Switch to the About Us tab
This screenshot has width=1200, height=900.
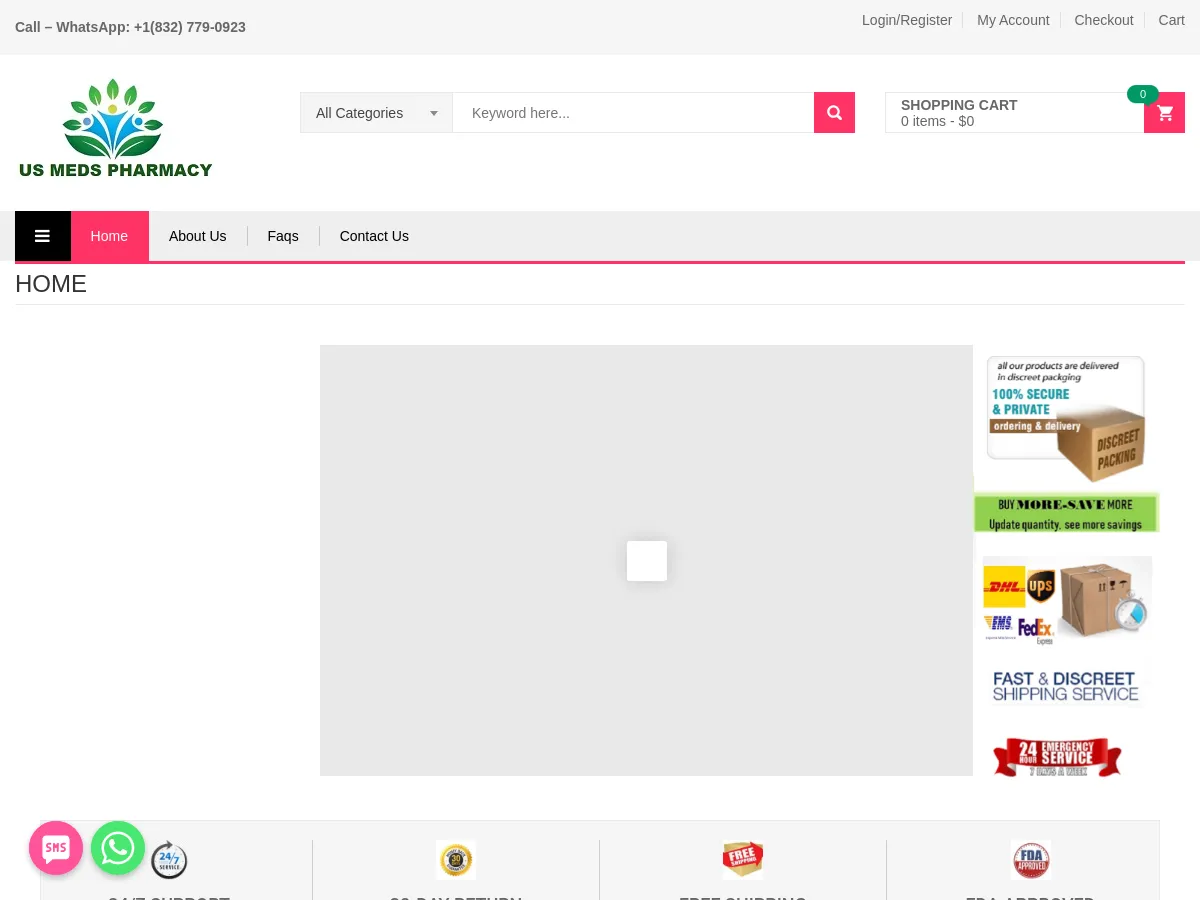197,236
